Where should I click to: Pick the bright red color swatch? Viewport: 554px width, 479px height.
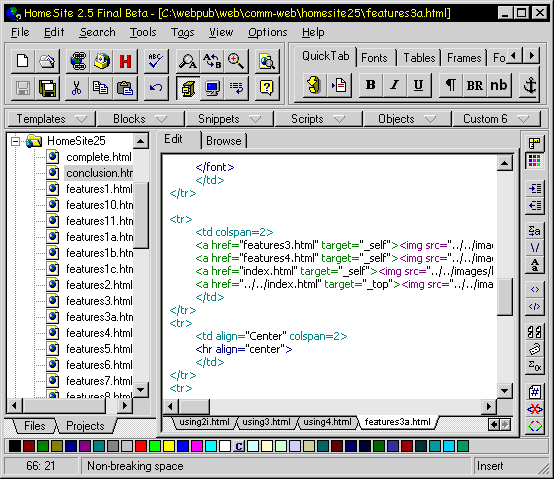coord(141,446)
